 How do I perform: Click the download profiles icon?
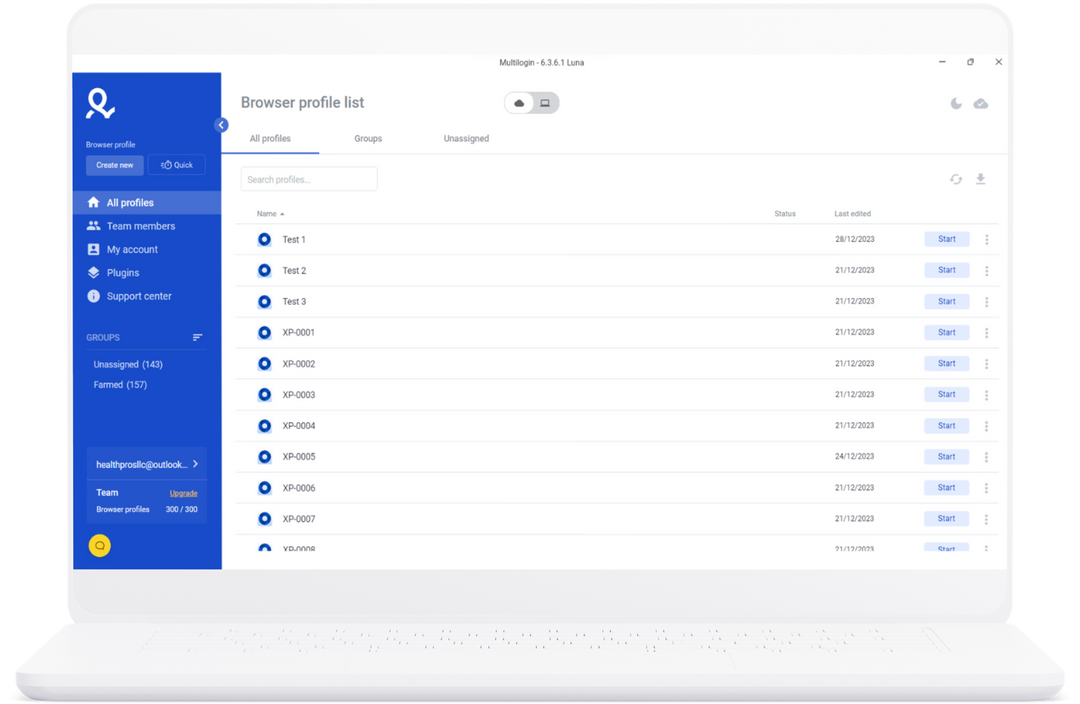(981, 179)
